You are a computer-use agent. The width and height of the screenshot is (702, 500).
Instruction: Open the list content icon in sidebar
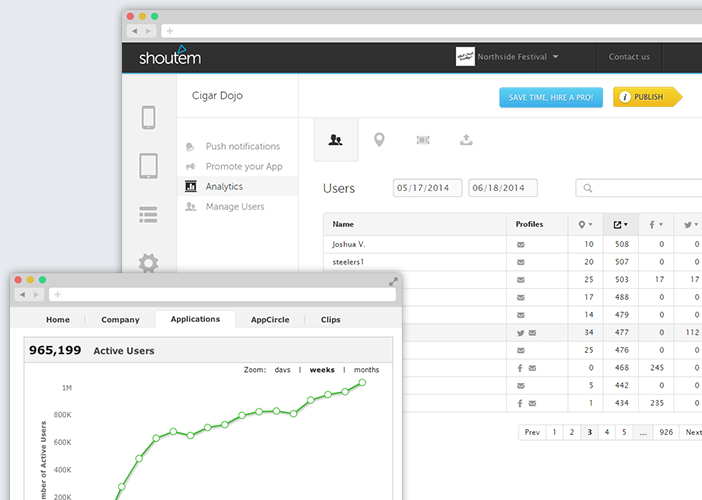pos(148,215)
